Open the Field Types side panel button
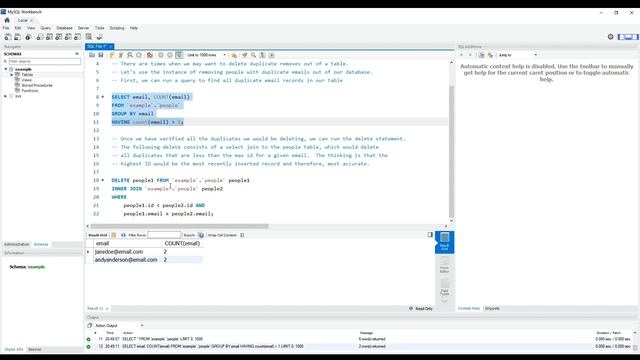The image size is (640, 360). pos(444,287)
